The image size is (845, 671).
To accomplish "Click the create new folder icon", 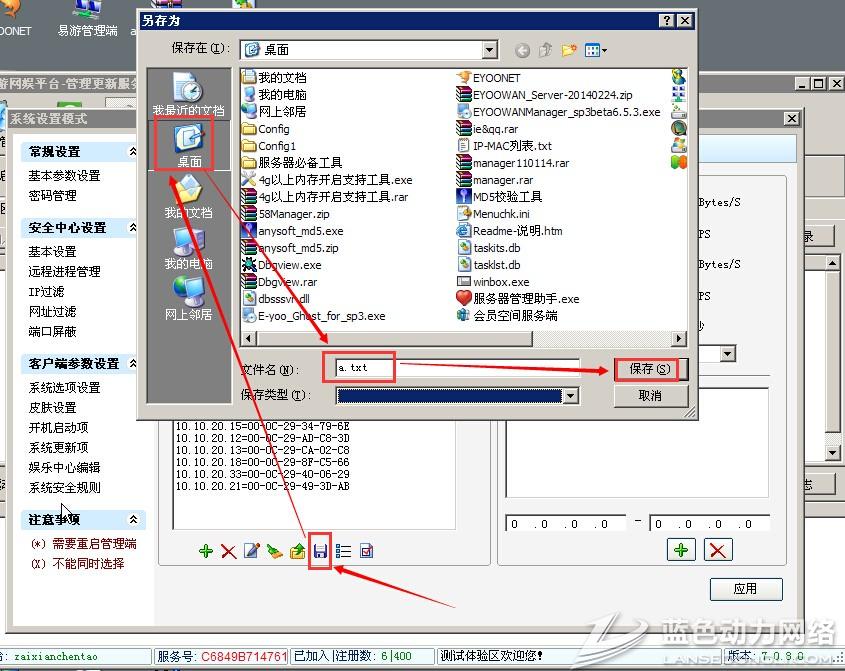I will pos(569,50).
